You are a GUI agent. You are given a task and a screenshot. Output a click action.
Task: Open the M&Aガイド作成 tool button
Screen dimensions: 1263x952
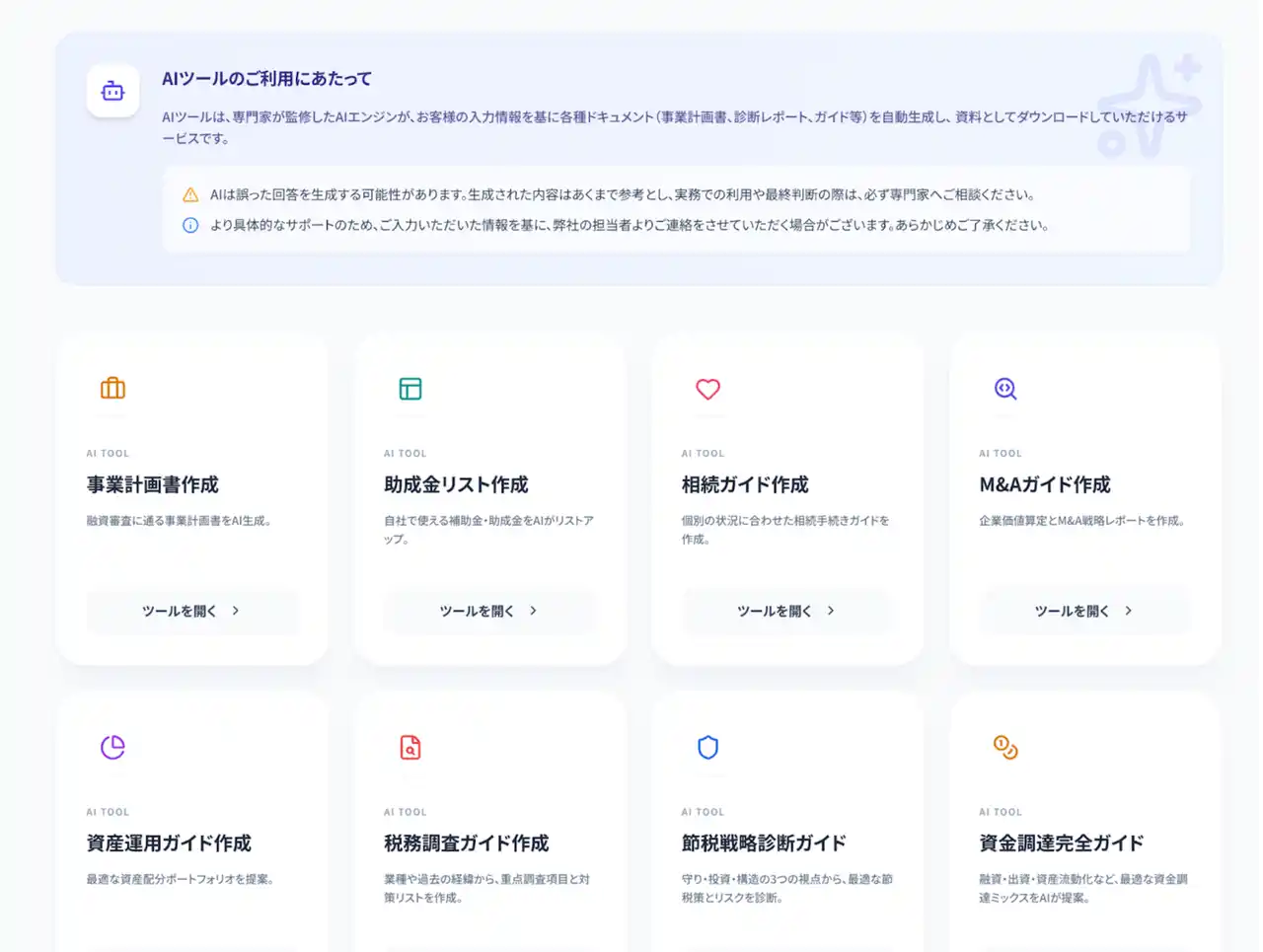click(1083, 611)
